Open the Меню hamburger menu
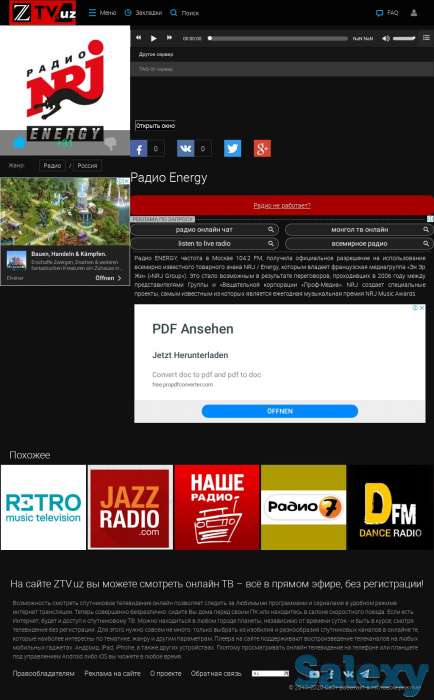Screen dimensions: 434x700 coord(102,13)
